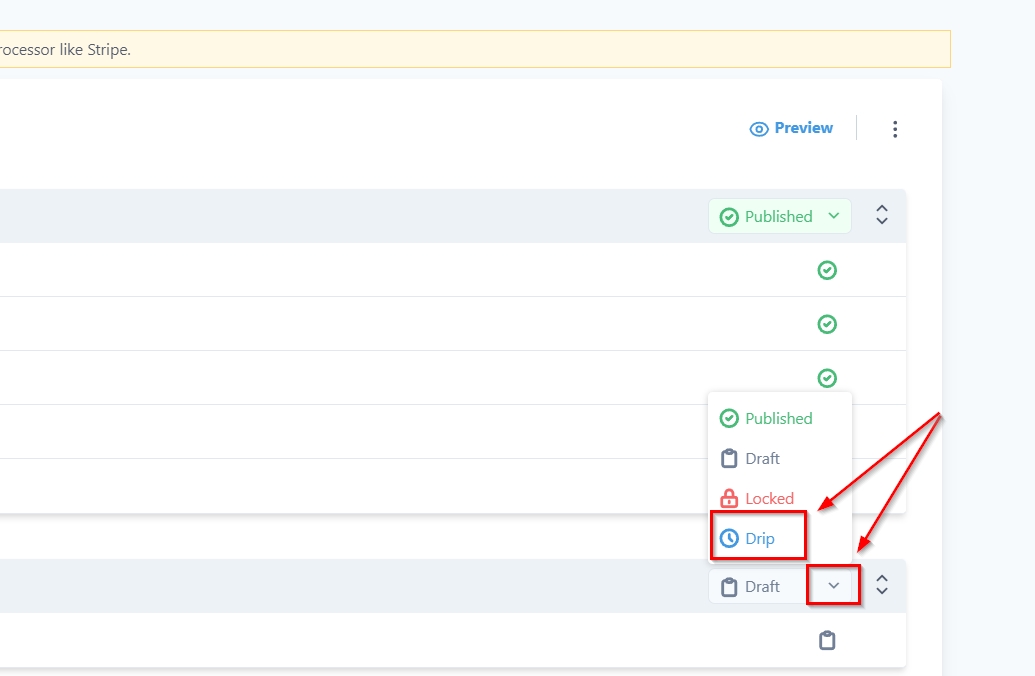The width and height of the screenshot is (1035, 676).
Task: Click the clipboard draft icon on the last lesson
Action: [x=826, y=640]
